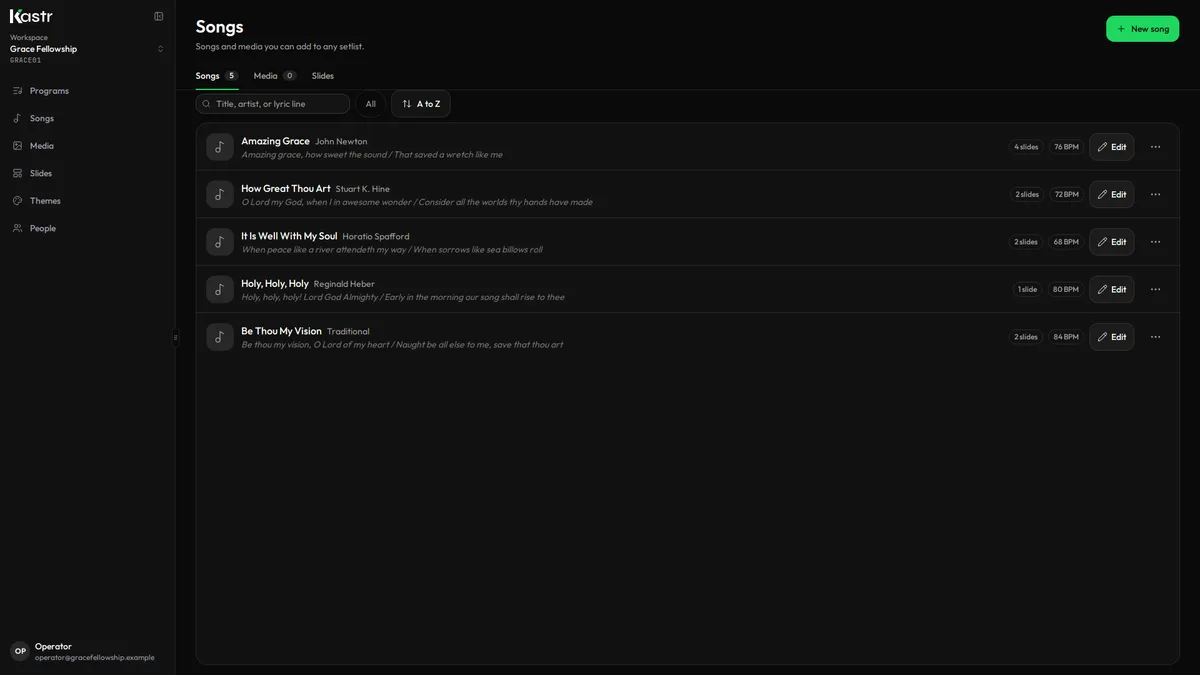Edit the How Great Thou Art song
1200x675 pixels.
[1112, 194]
